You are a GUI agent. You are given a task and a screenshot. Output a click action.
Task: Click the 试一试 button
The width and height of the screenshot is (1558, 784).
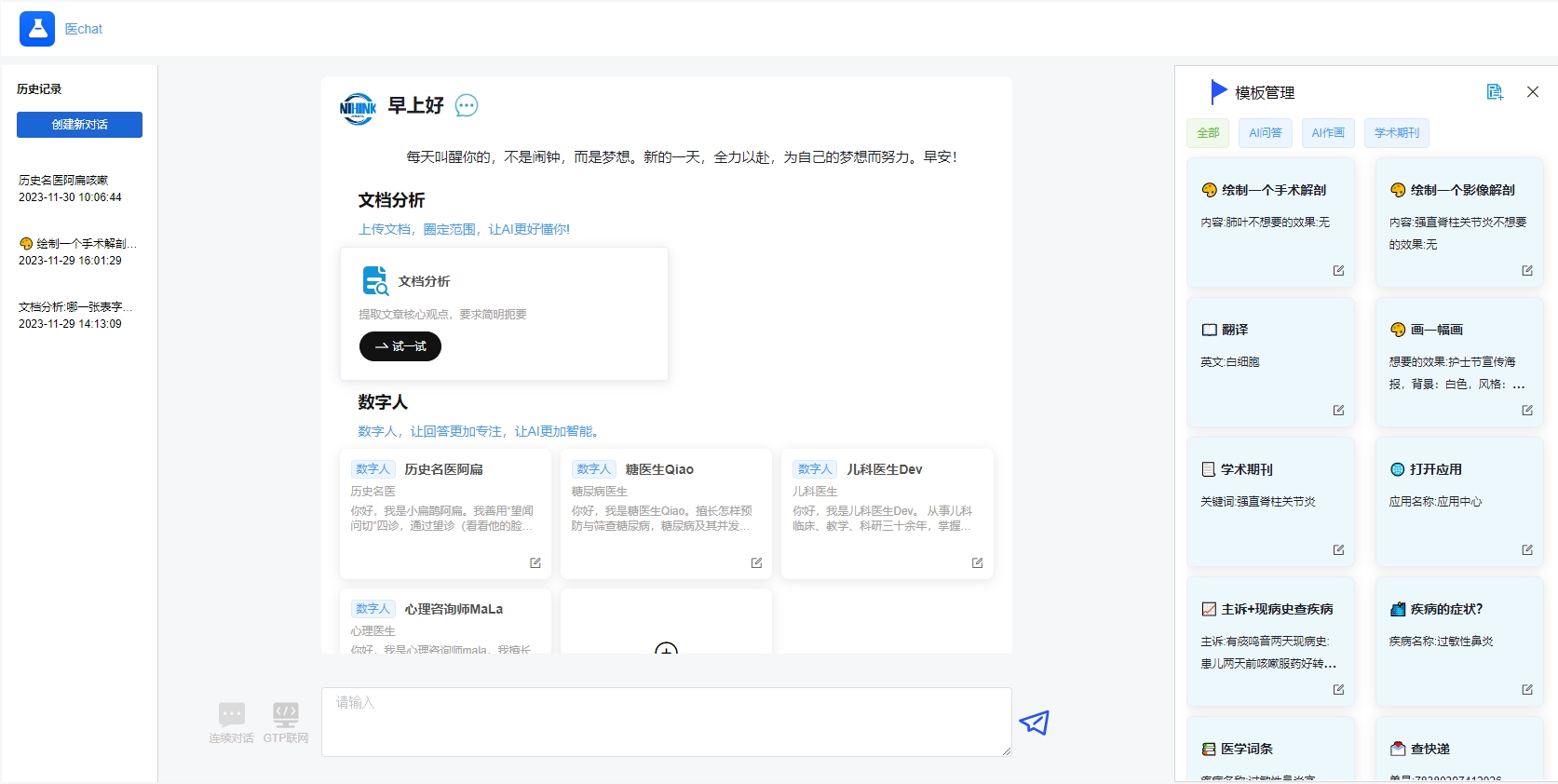point(400,346)
